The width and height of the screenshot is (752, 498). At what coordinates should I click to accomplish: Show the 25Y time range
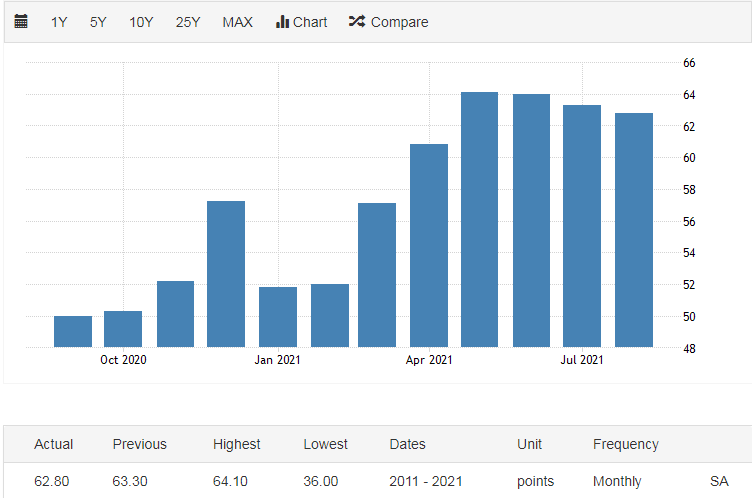[188, 22]
